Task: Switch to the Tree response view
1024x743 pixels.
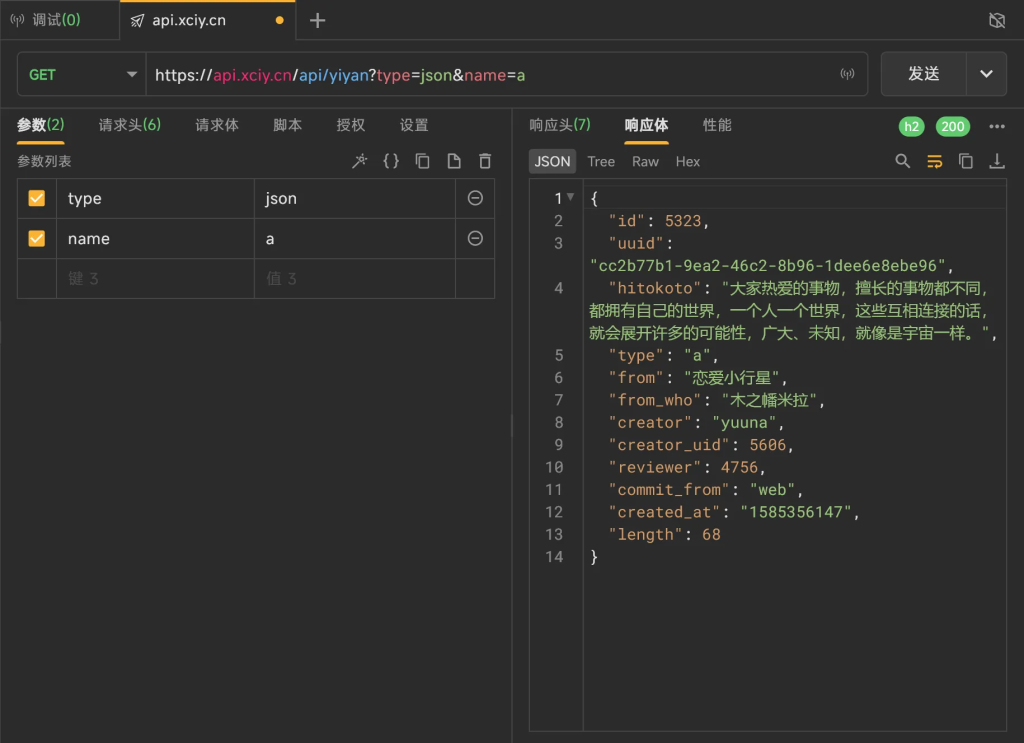Action: [601, 161]
